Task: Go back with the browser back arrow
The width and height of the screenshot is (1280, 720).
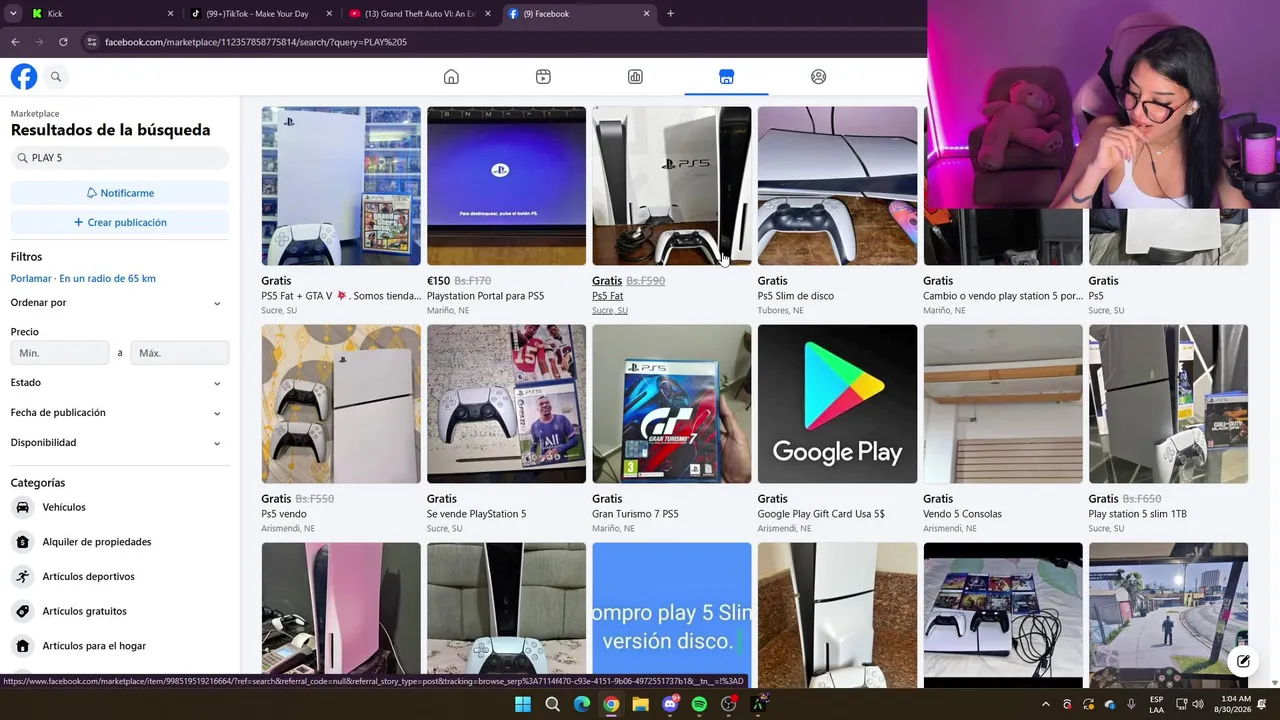Action: (x=15, y=42)
